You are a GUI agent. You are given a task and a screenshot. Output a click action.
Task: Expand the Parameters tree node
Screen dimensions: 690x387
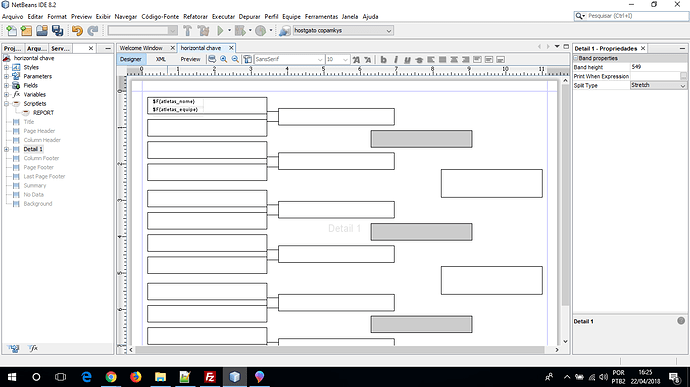pos(7,76)
